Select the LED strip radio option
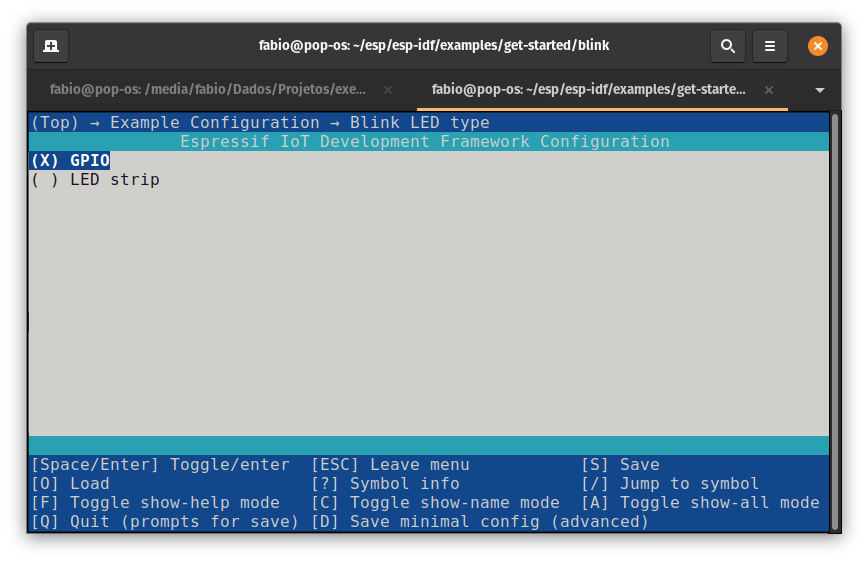 point(95,180)
